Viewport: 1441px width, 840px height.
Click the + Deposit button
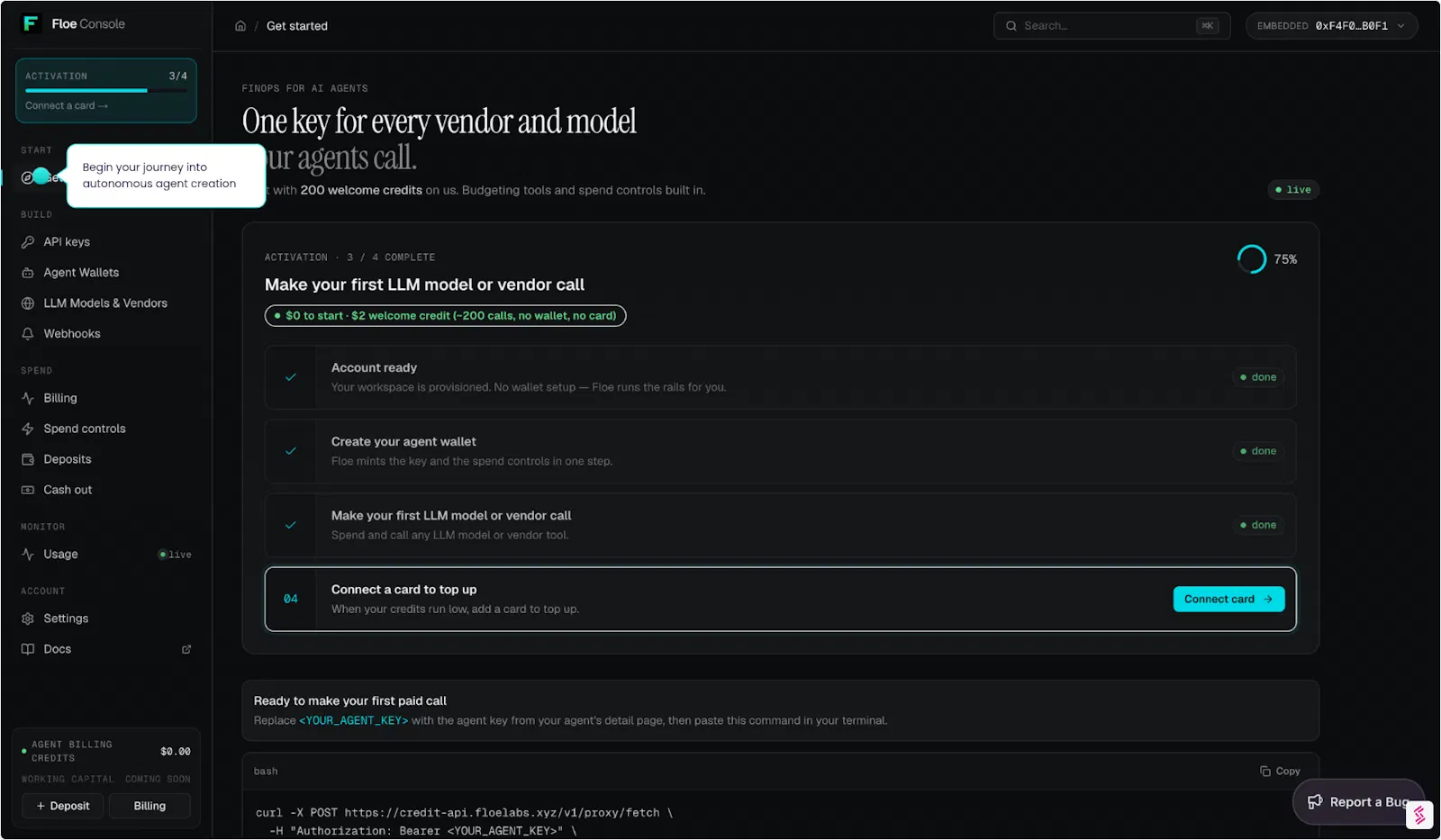[x=63, y=806]
